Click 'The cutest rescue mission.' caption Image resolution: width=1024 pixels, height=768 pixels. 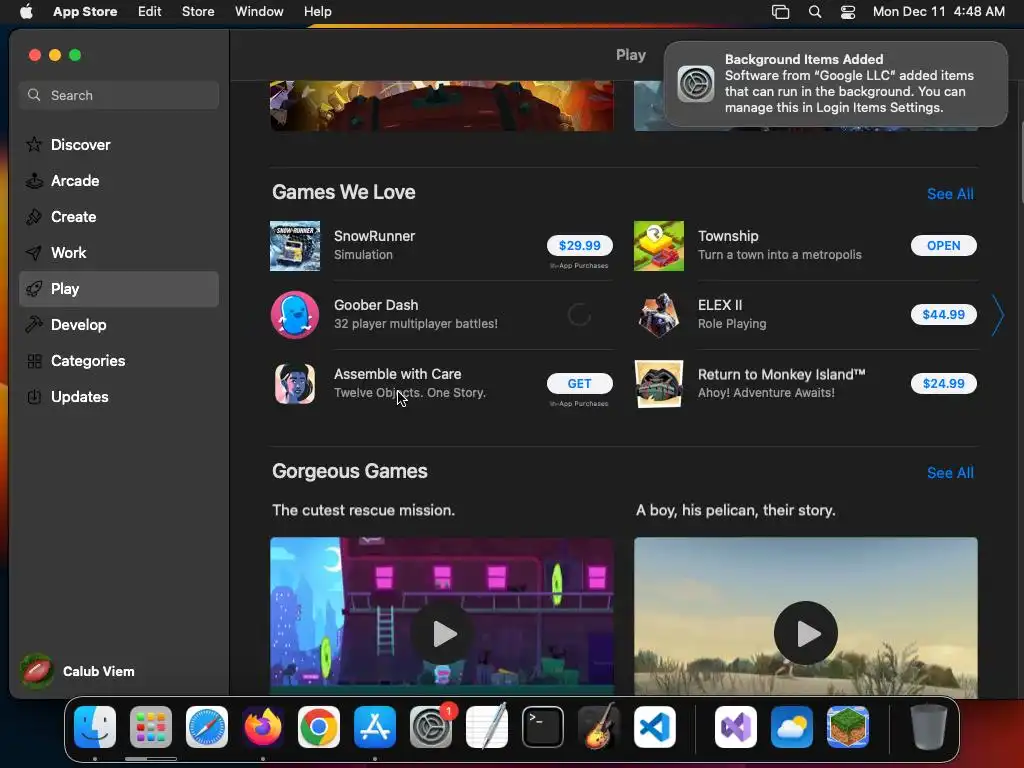click(363, 510)
